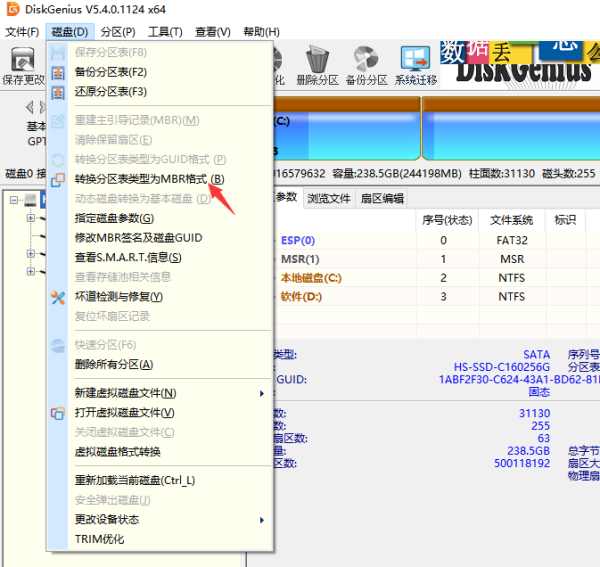This screenshot has height=567, width=600.
Task: Click the 保存更改 toolbar icon
Action: coord(21,64)
